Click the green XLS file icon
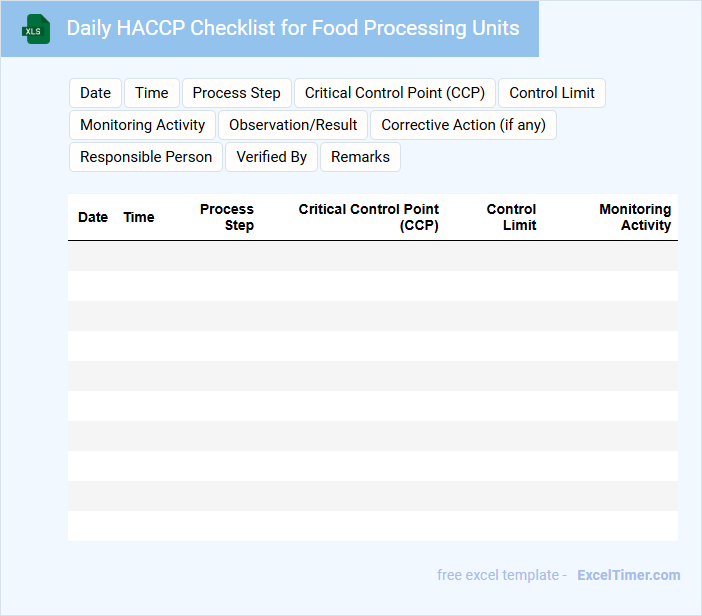Viewport: 702px width, 616px height. [x=37, y=29]
